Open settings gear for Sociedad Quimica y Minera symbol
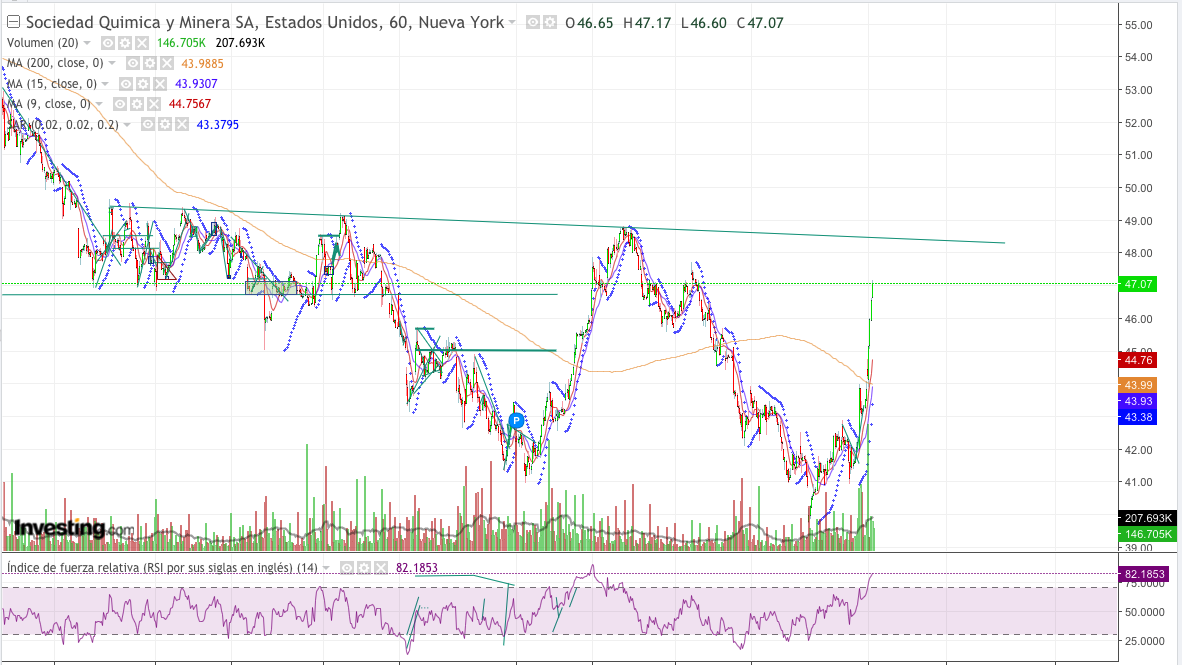The height and width of the screenshot is (665, 1182). (550, 23)
